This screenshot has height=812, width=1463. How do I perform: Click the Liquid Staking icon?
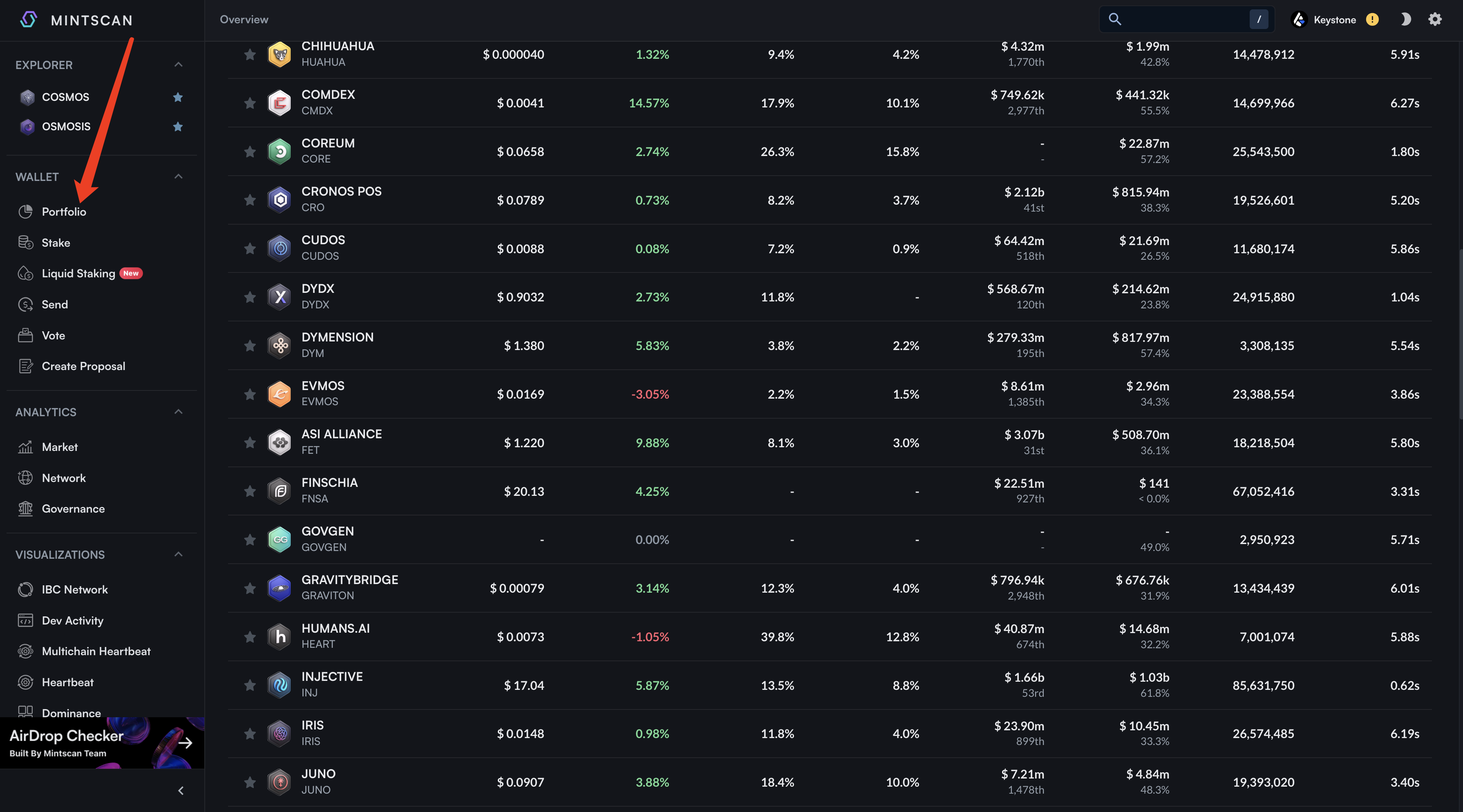[x=26, y=274]
